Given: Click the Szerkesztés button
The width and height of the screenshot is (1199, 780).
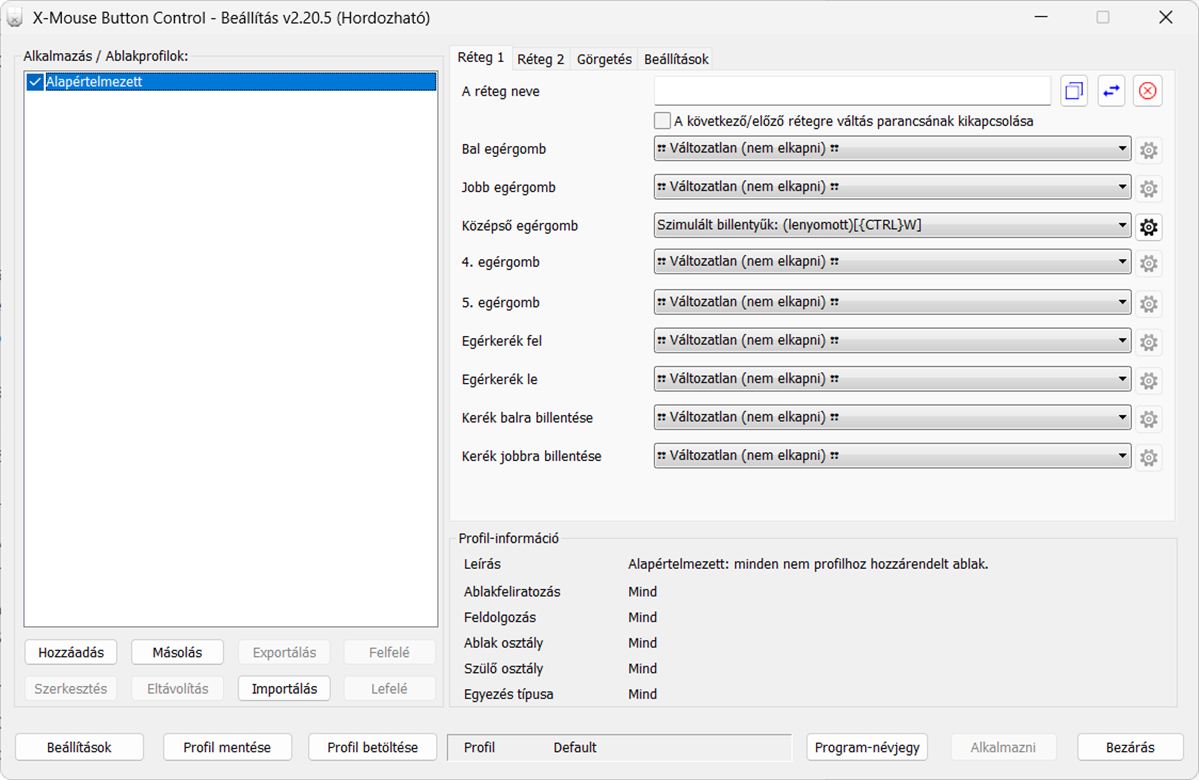Looking at the screenshot, I should (70, 688).
